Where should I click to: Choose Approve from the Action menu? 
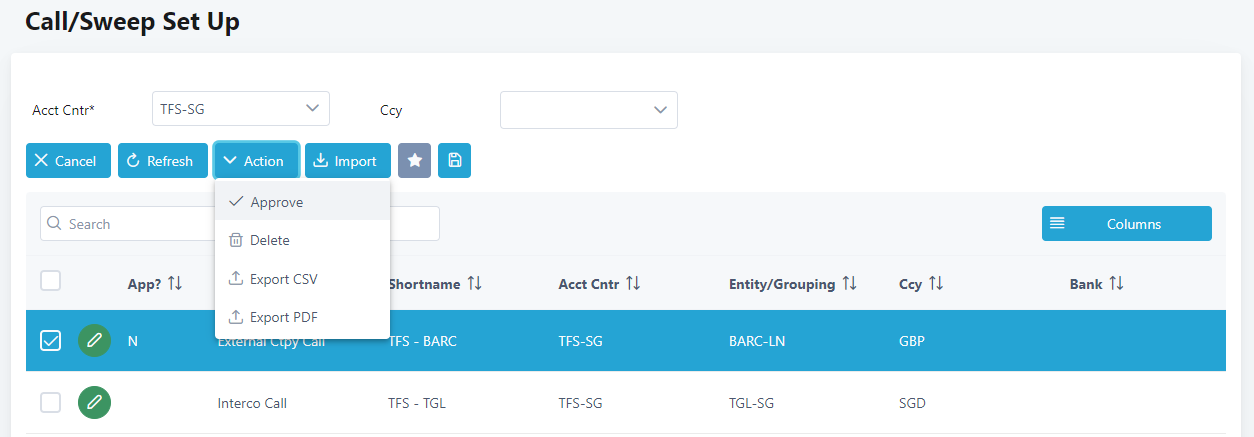[276, 202]
